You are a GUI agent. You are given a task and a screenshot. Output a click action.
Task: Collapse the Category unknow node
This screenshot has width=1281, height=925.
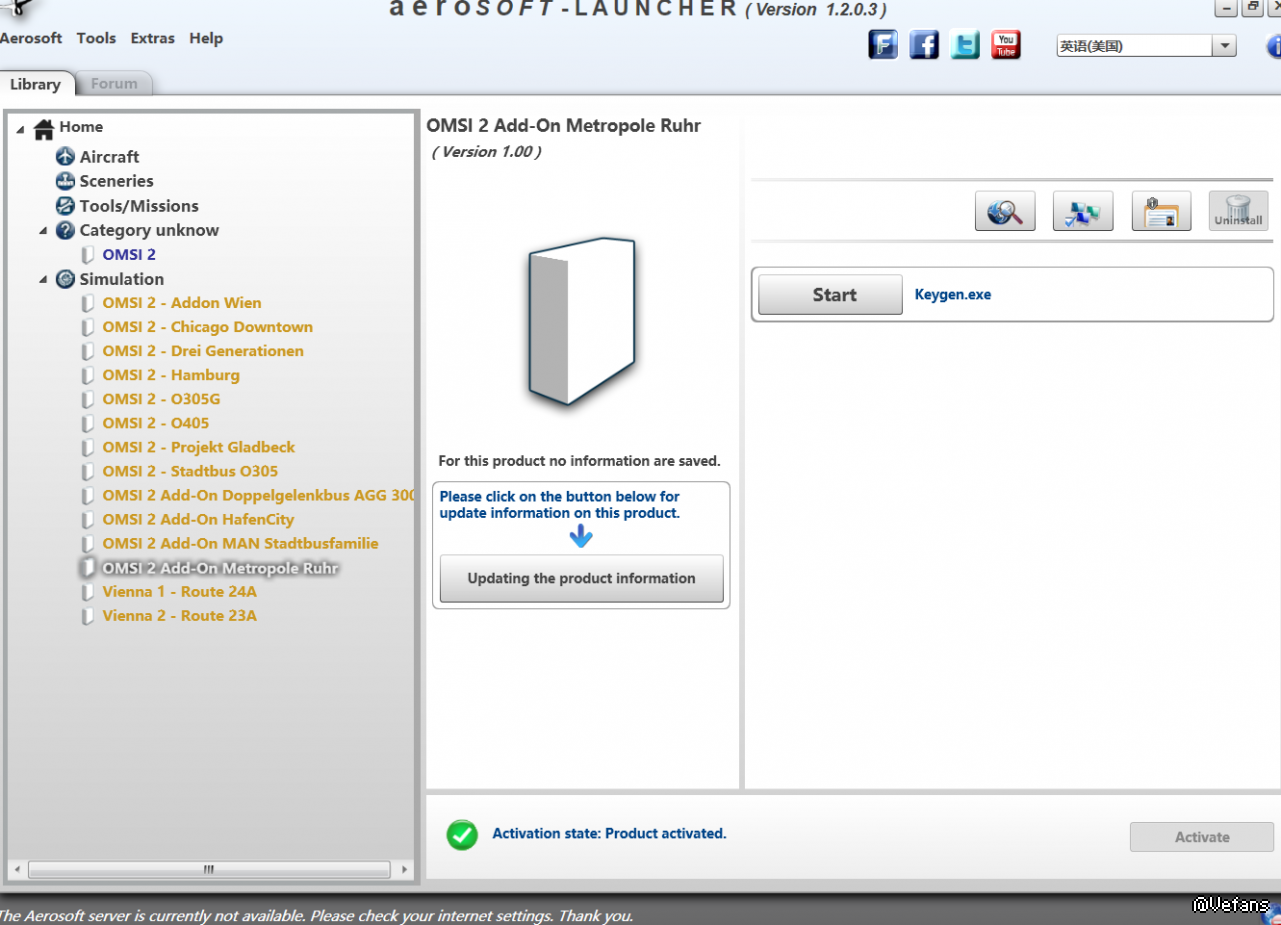[x=43, y=231]
